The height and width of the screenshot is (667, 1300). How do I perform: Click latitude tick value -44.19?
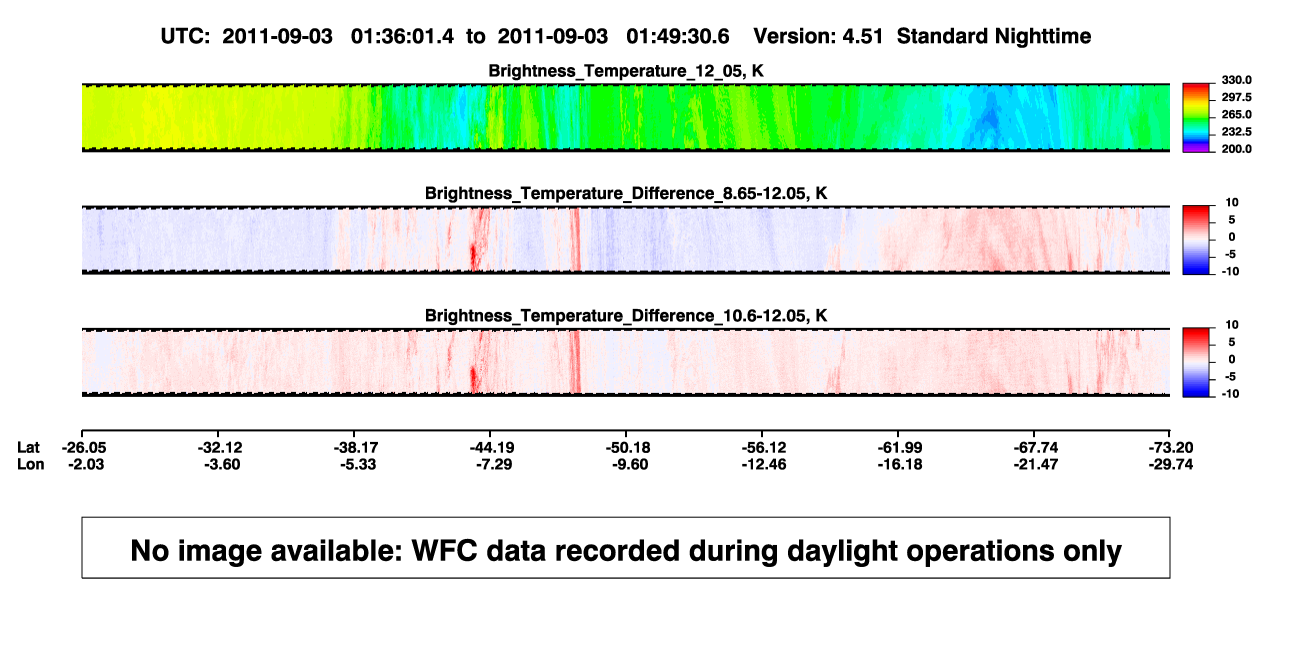coord(493,447)
